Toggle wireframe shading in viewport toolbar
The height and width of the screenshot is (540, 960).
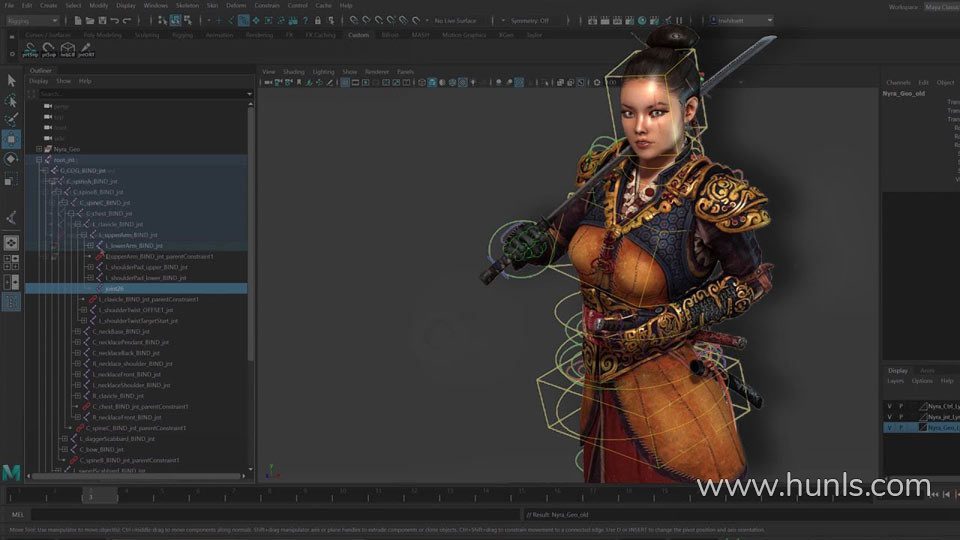[x=422, y=83]
